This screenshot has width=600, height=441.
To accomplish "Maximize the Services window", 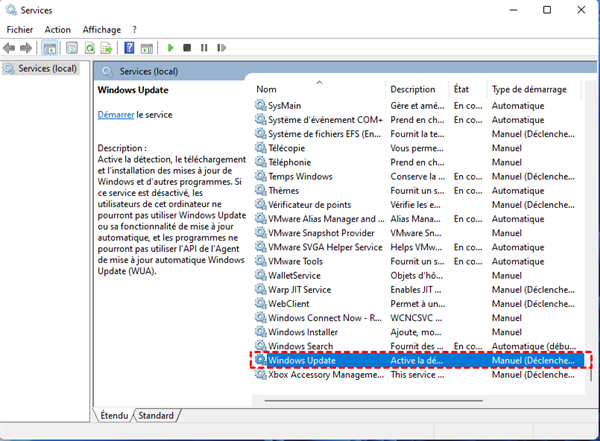I will coord(547,10).
